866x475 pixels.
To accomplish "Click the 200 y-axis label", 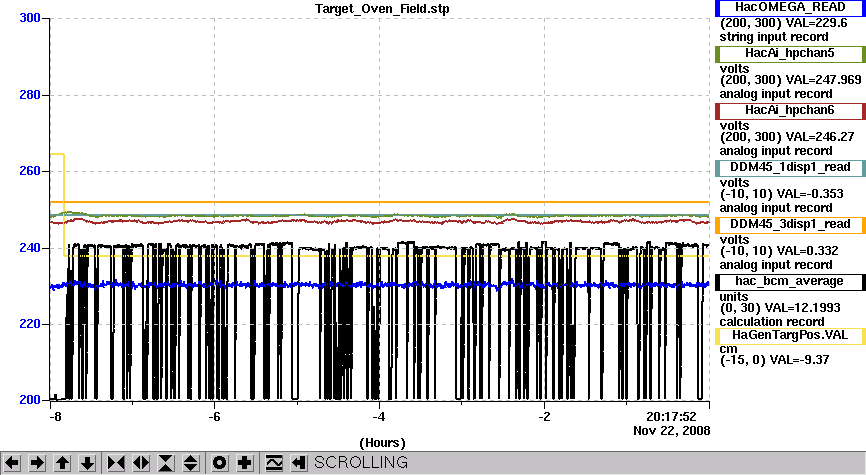I will point(30,400).
